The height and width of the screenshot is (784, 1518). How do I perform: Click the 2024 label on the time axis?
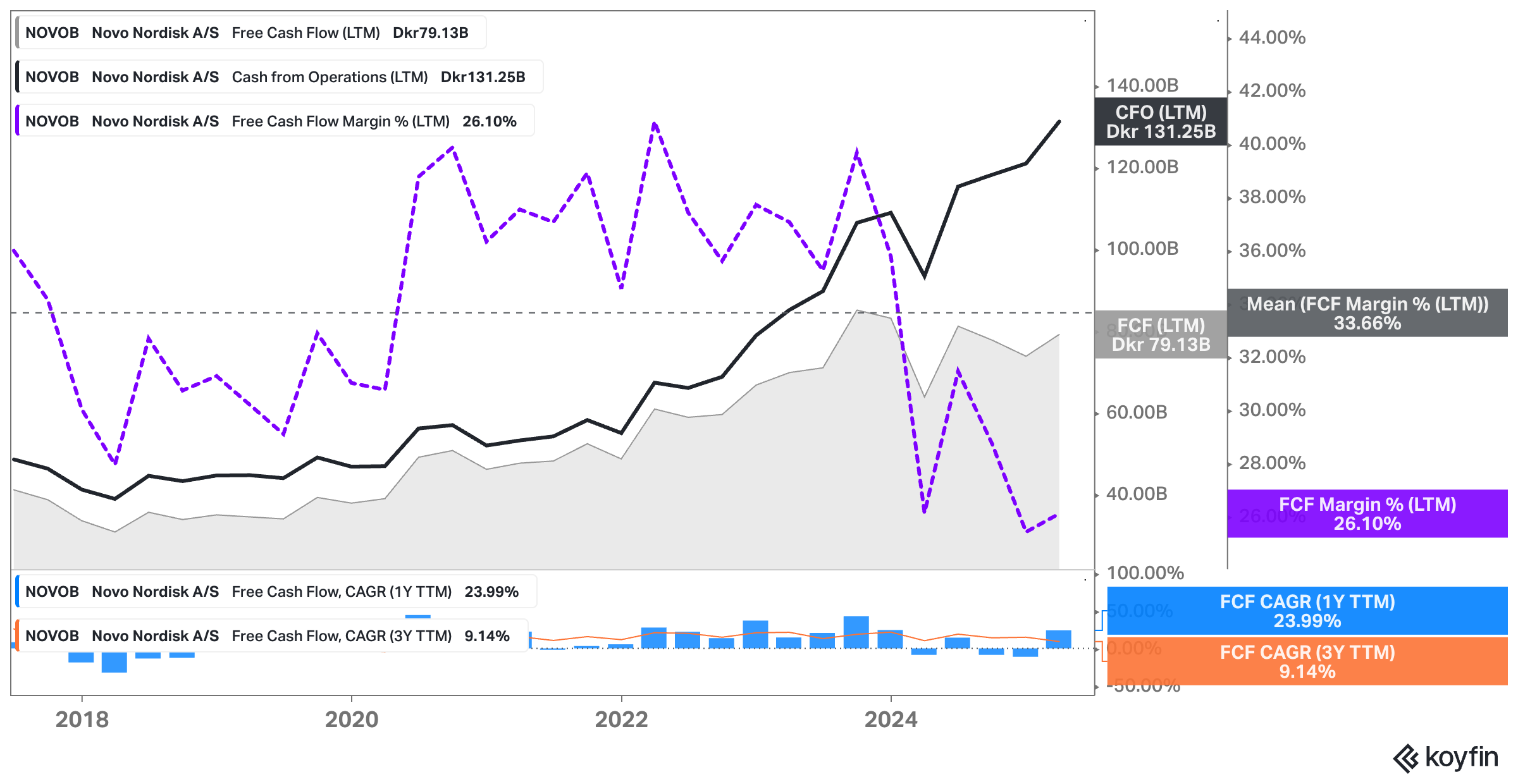[891, 720]
